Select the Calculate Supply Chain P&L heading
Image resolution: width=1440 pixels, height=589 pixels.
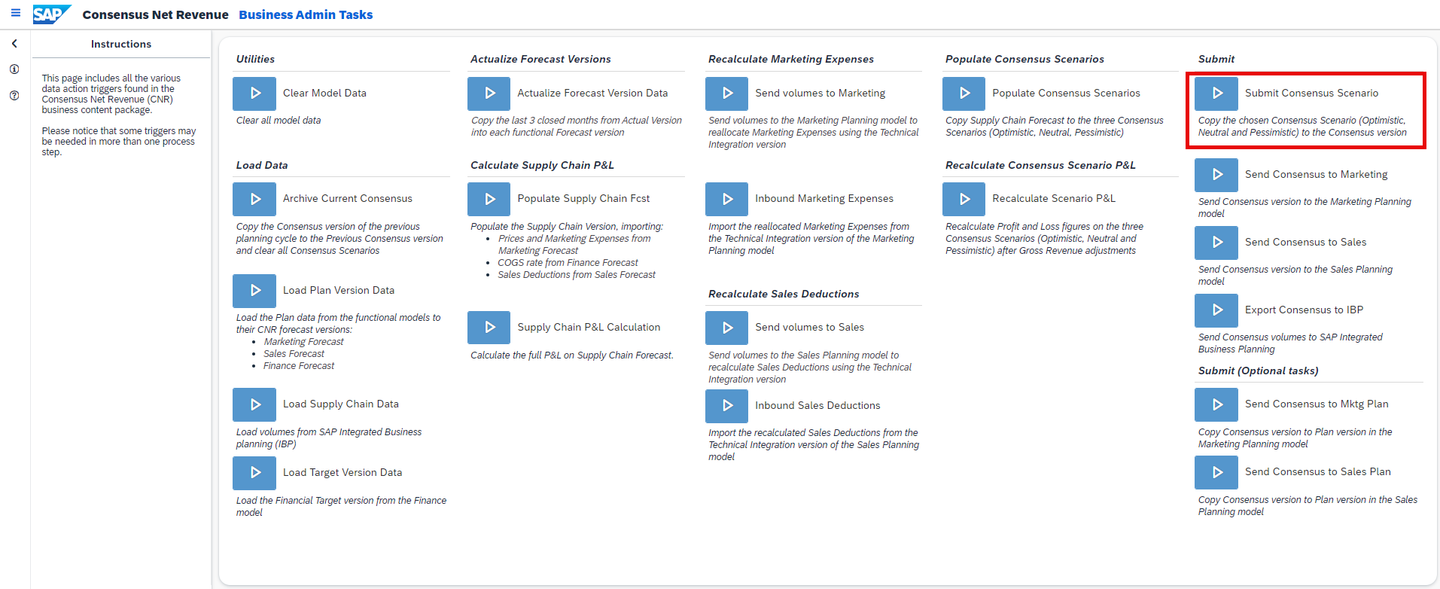[x=543, y=166]
